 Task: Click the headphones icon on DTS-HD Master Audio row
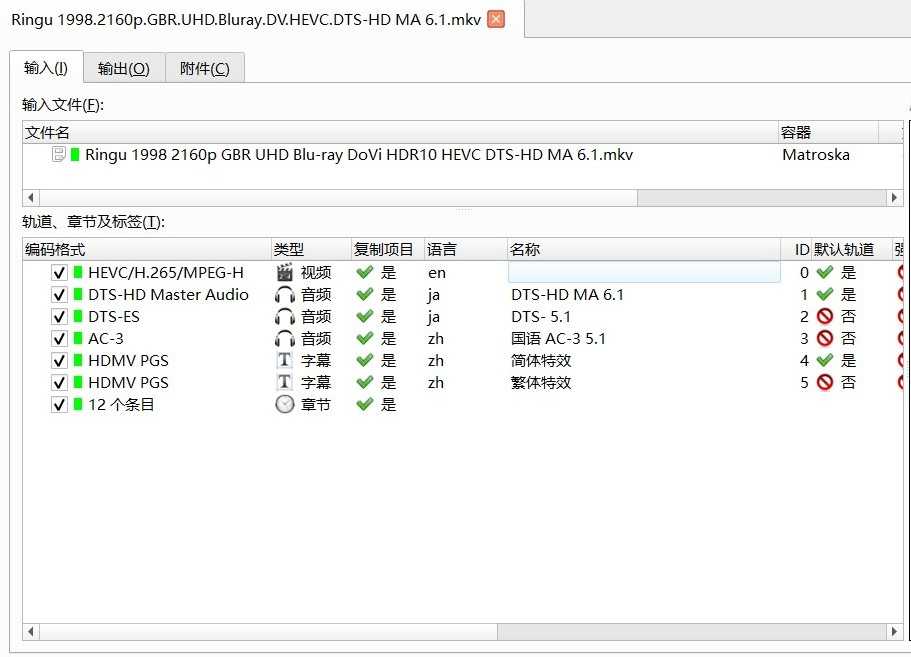click(x=285, y=294)
